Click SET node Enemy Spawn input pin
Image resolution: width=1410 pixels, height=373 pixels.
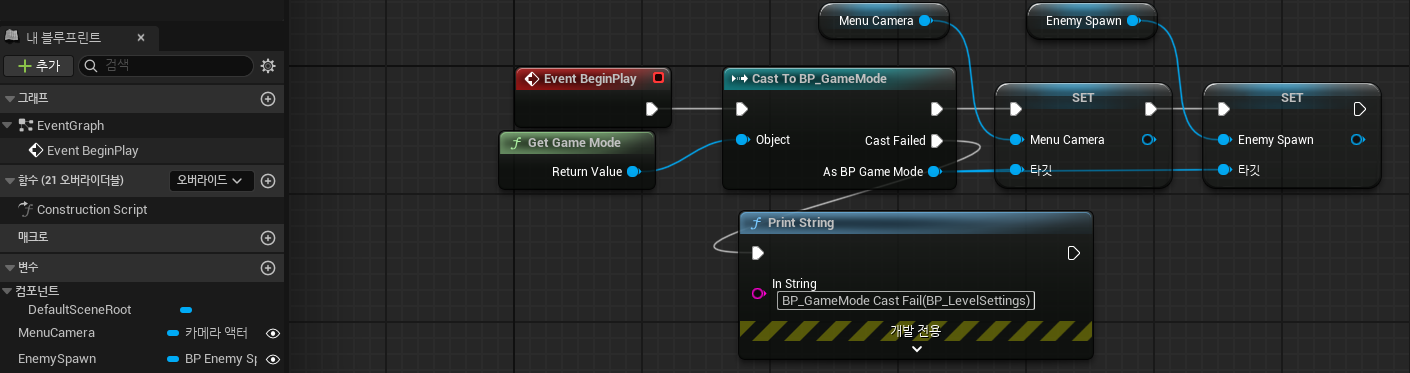click(1224, 139)
